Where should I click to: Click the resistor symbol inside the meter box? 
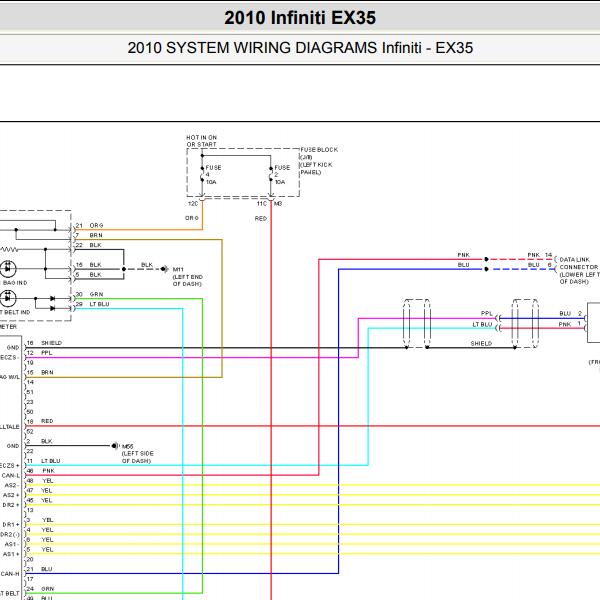[9, 249]
